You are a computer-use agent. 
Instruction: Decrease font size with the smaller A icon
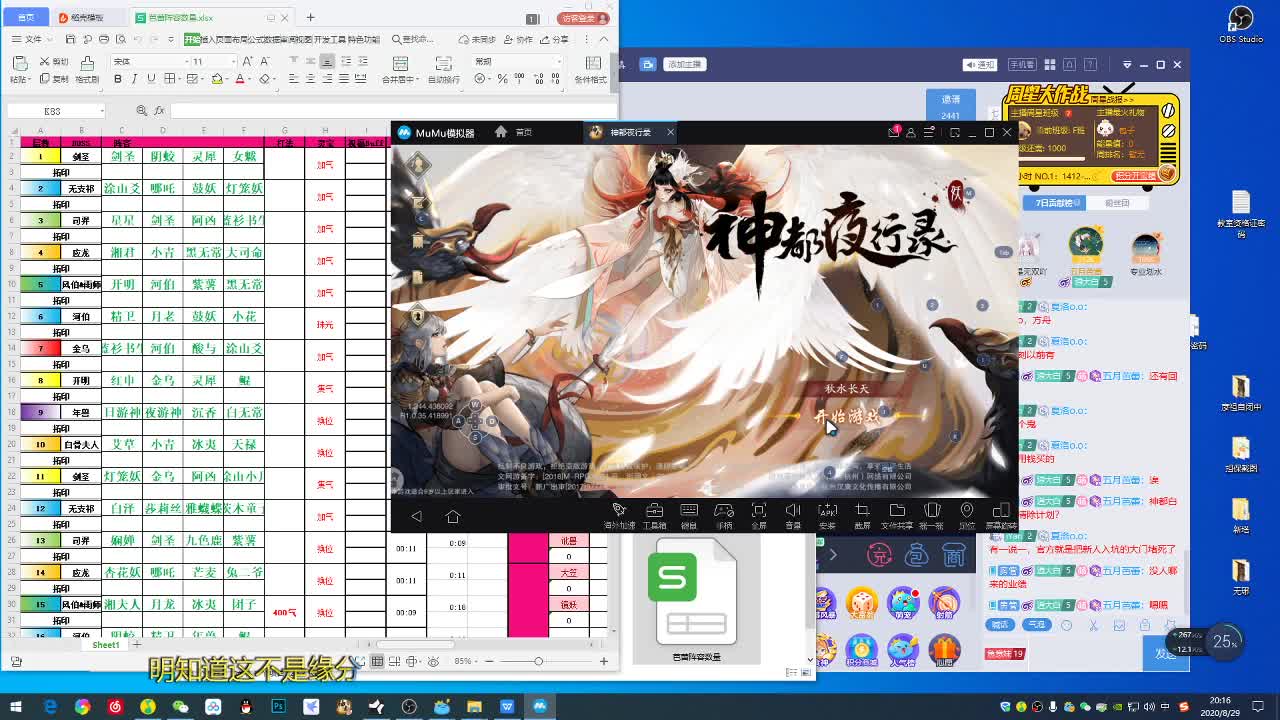pos(265,61)
